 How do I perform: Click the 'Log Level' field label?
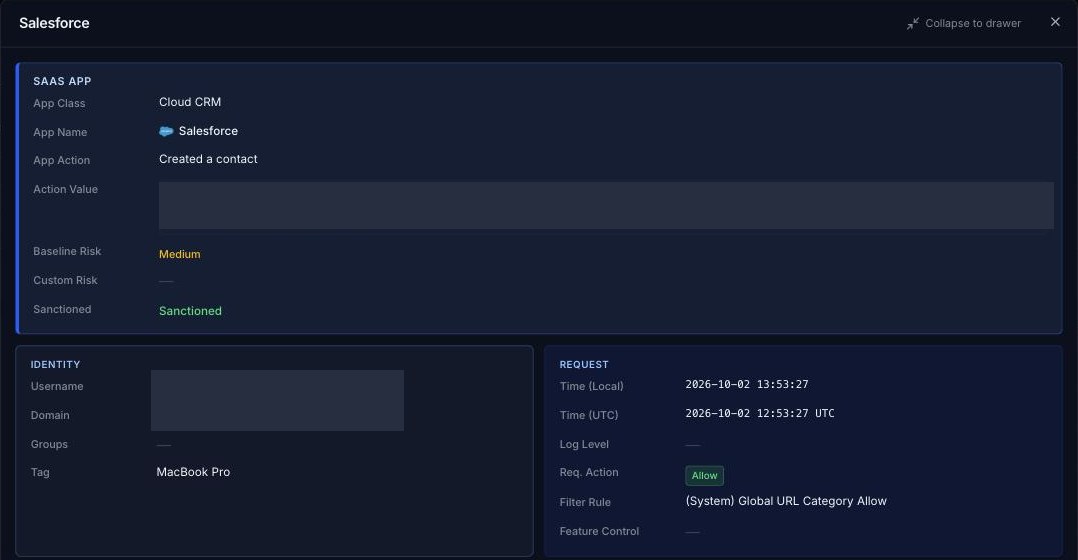[584, 445]
